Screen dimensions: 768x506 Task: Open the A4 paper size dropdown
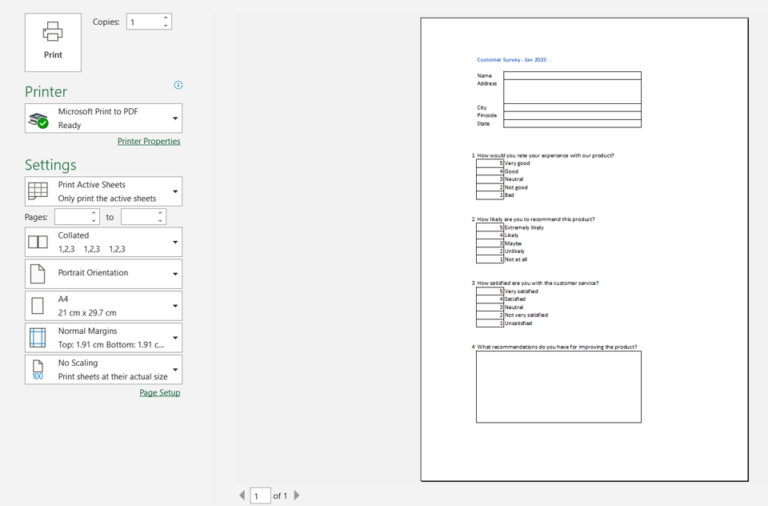103,306
